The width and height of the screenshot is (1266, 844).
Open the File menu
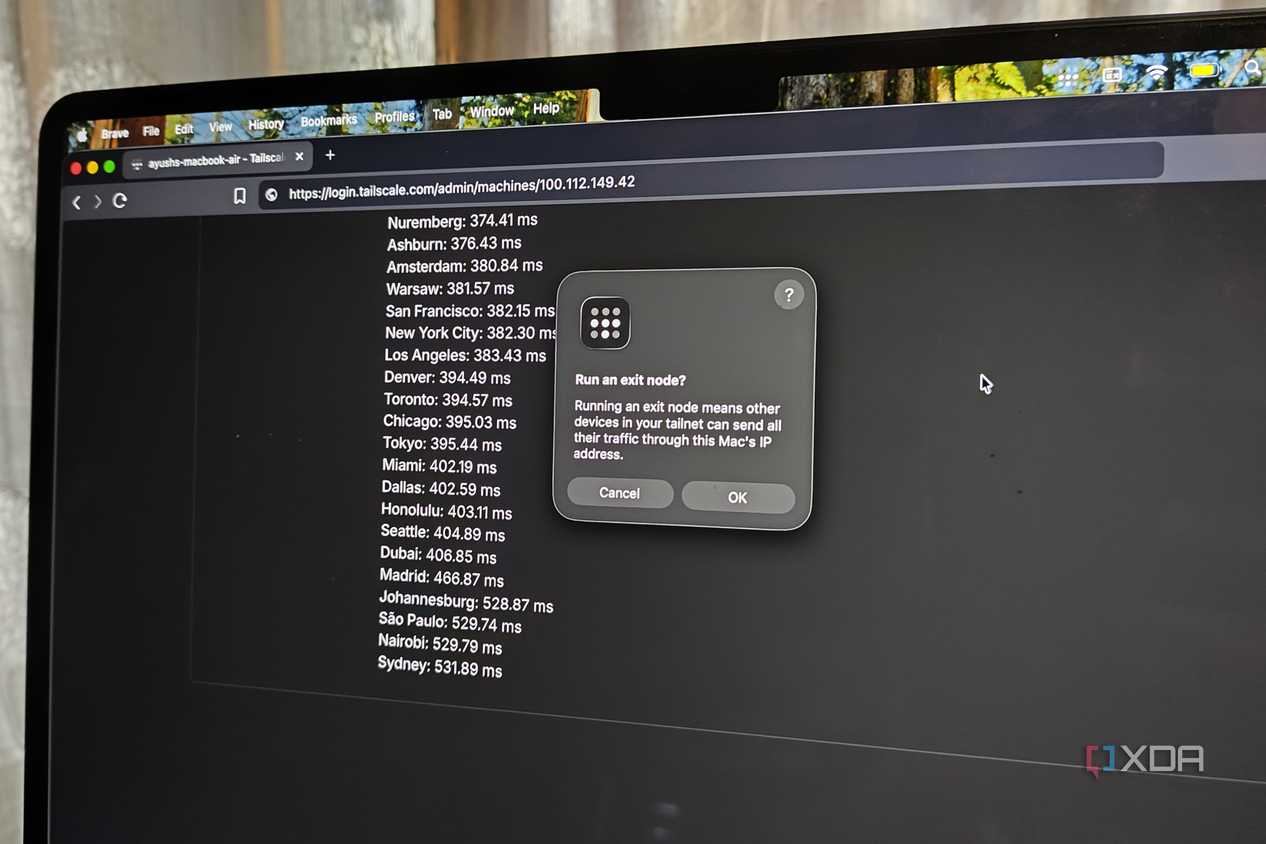(151, 131)
